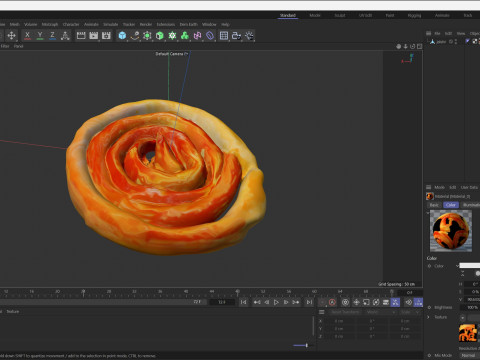480x360 pixels.
Task: Open the viewport Filter menu
Action: pos(5,46)
